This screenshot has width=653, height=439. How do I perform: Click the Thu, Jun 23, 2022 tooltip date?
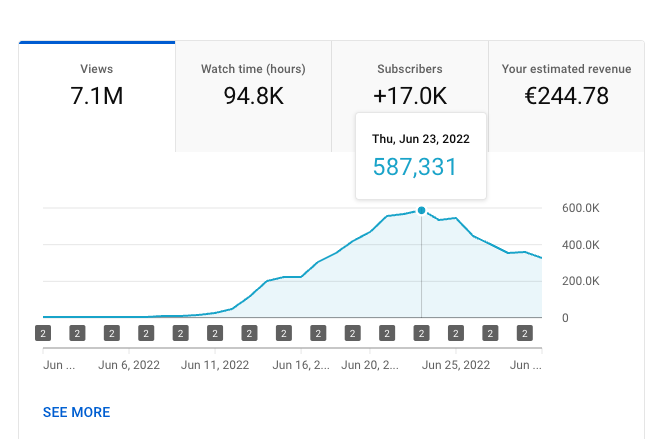pyautogui.click(x=421, y=139)
